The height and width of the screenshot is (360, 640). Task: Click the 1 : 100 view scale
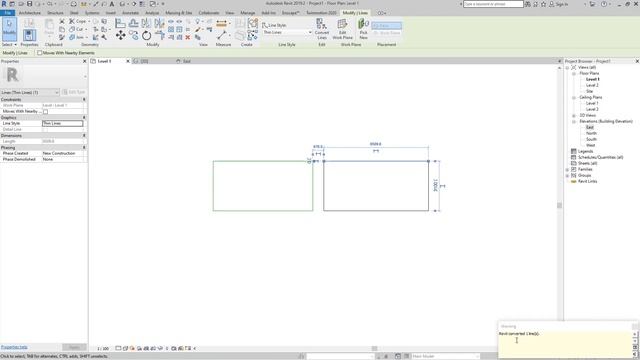point(103,349)
